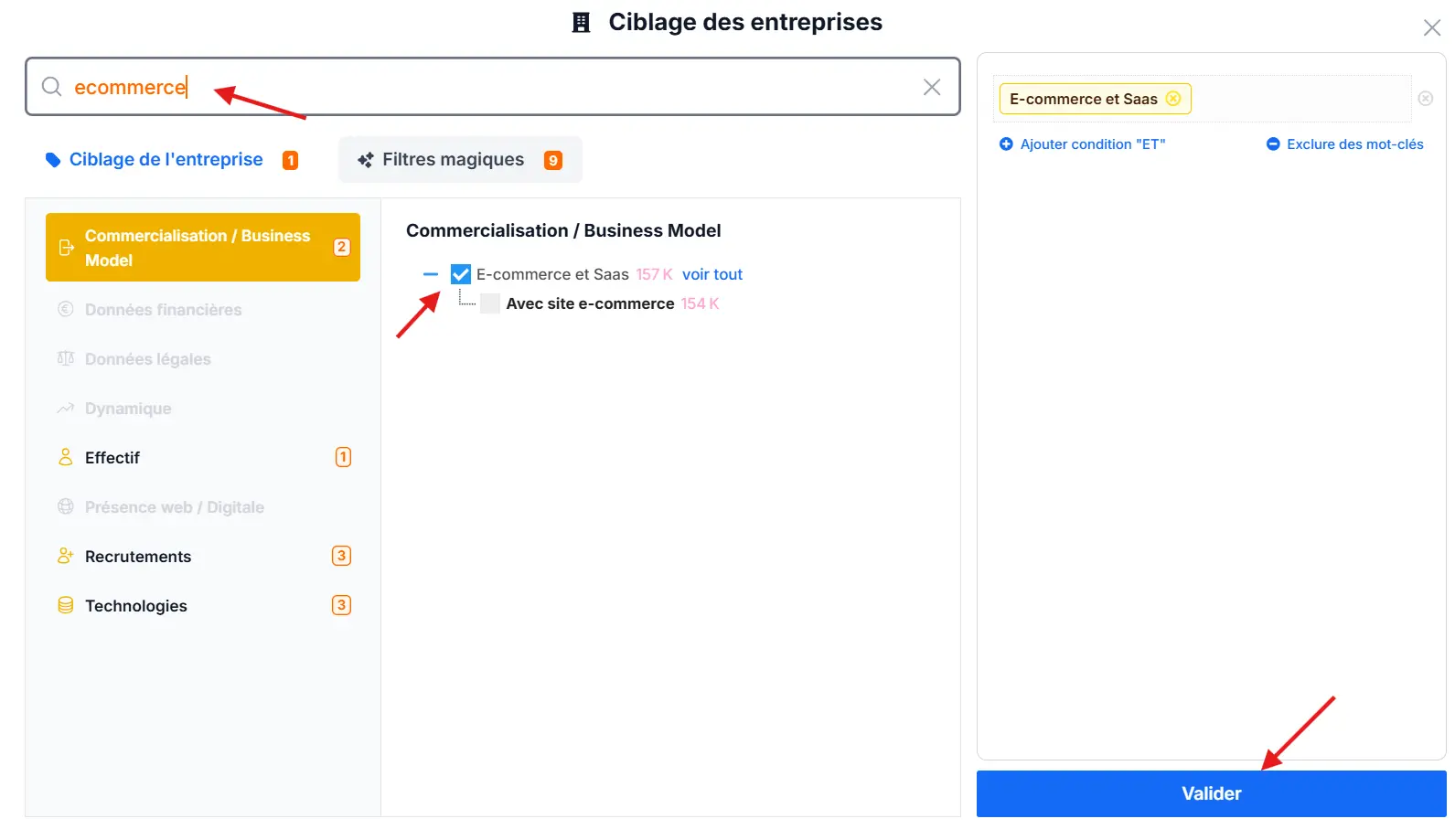The image size is (1455, 840).
Task: Click the Valider button
Action: coord(1211,793)
